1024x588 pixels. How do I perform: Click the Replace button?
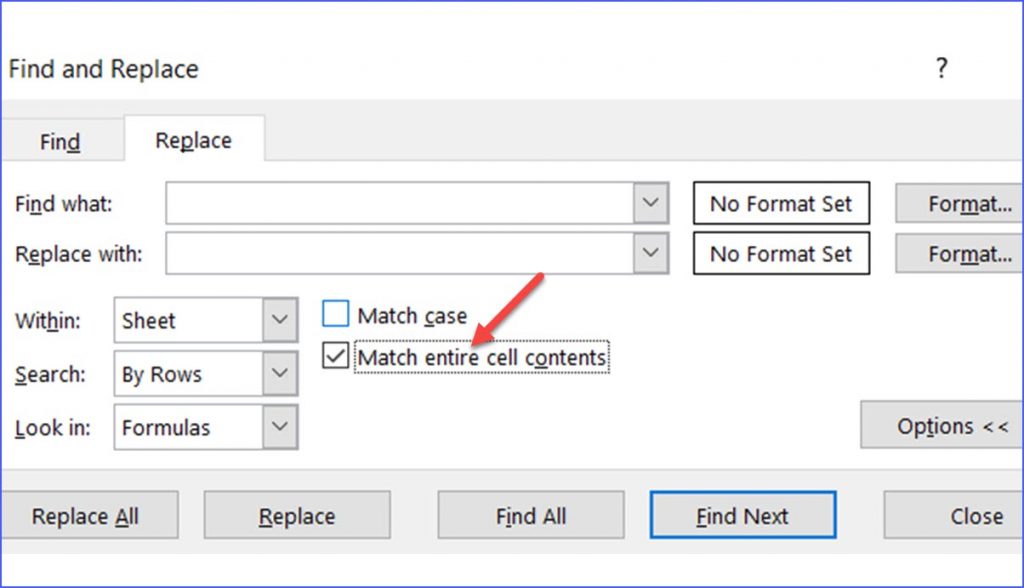pos(297,516)
